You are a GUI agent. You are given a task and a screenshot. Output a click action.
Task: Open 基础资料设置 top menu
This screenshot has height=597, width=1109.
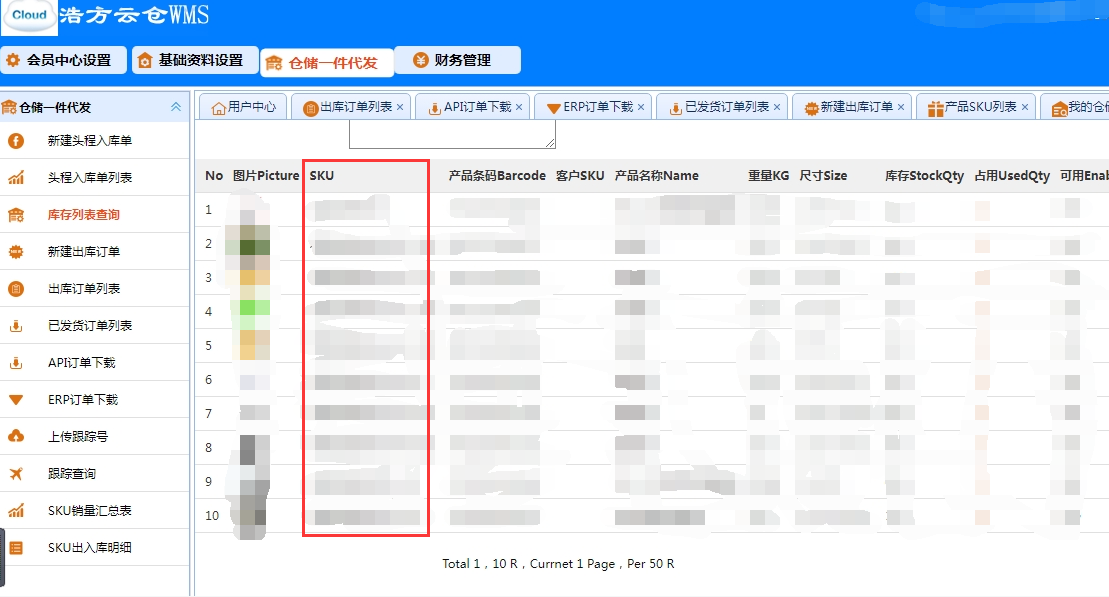194,60
